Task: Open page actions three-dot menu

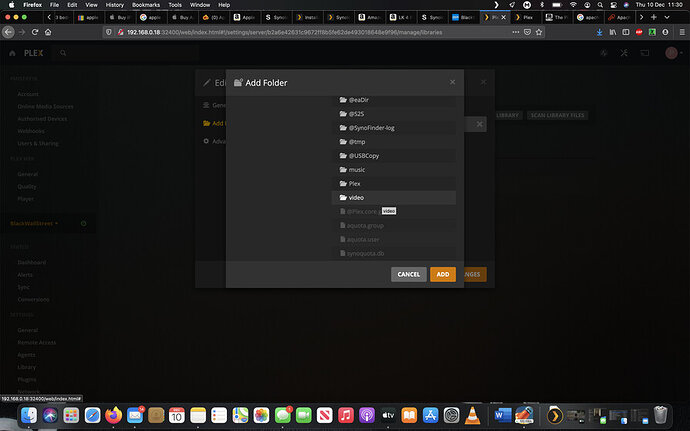Action: point(515,32)
